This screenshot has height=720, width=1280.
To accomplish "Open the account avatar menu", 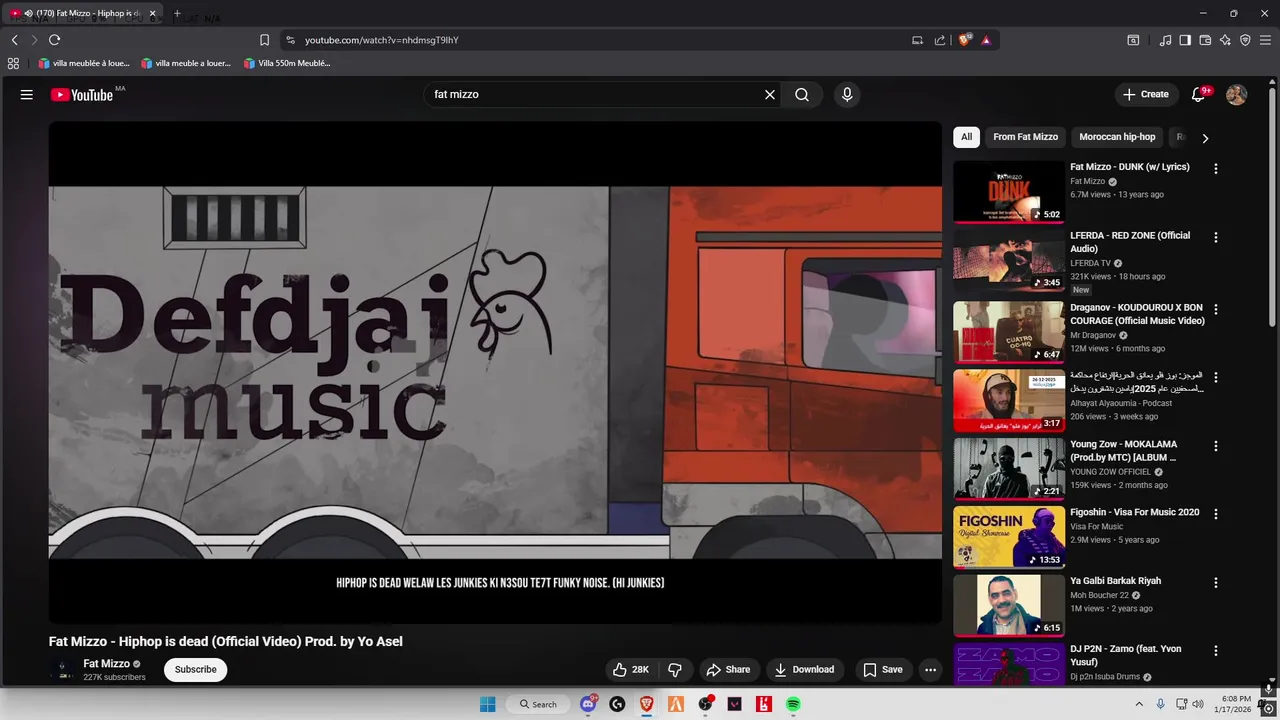I will click(x=1236, y=94).
